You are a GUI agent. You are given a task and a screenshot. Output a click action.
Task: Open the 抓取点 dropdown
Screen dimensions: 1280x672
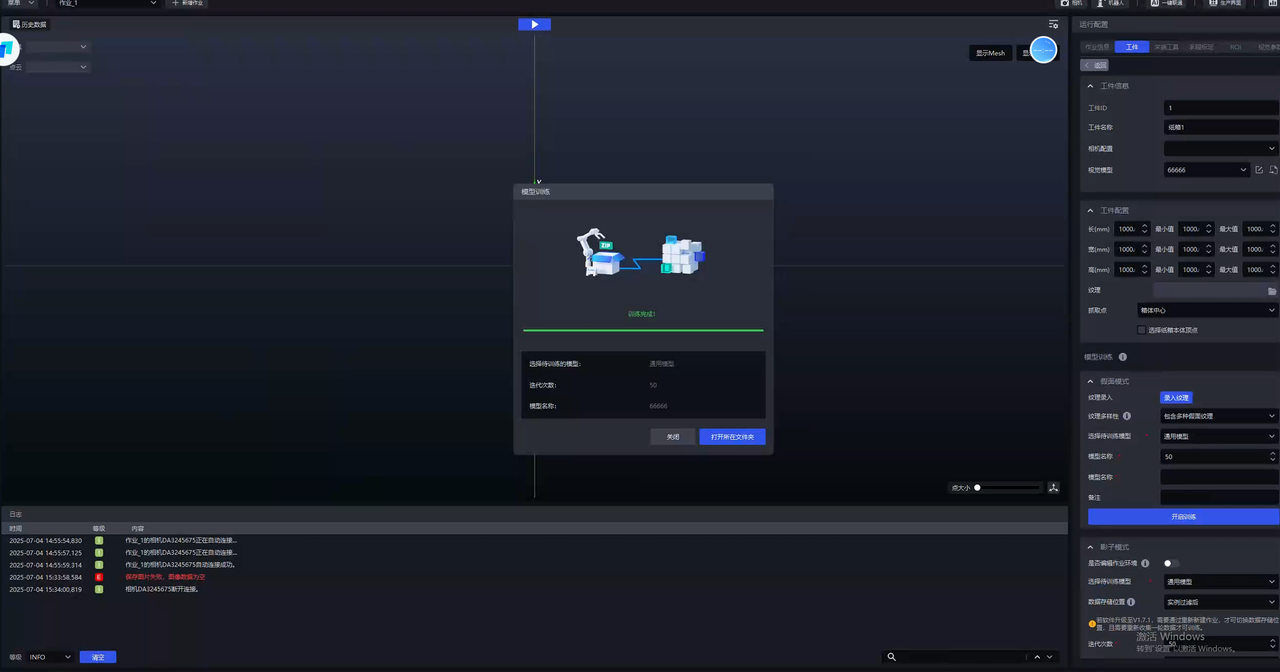click(1208, 310)
